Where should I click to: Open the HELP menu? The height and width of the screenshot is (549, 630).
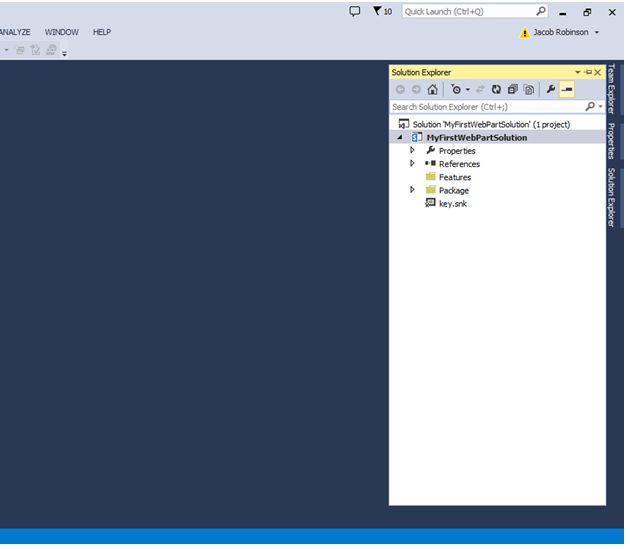[x=102, y=32]
